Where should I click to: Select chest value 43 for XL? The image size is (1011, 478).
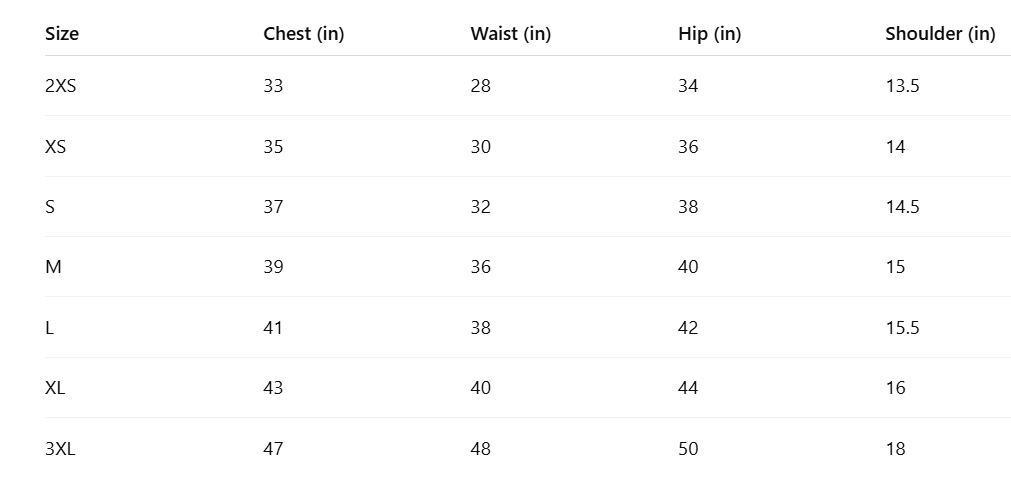coord(273,388)
